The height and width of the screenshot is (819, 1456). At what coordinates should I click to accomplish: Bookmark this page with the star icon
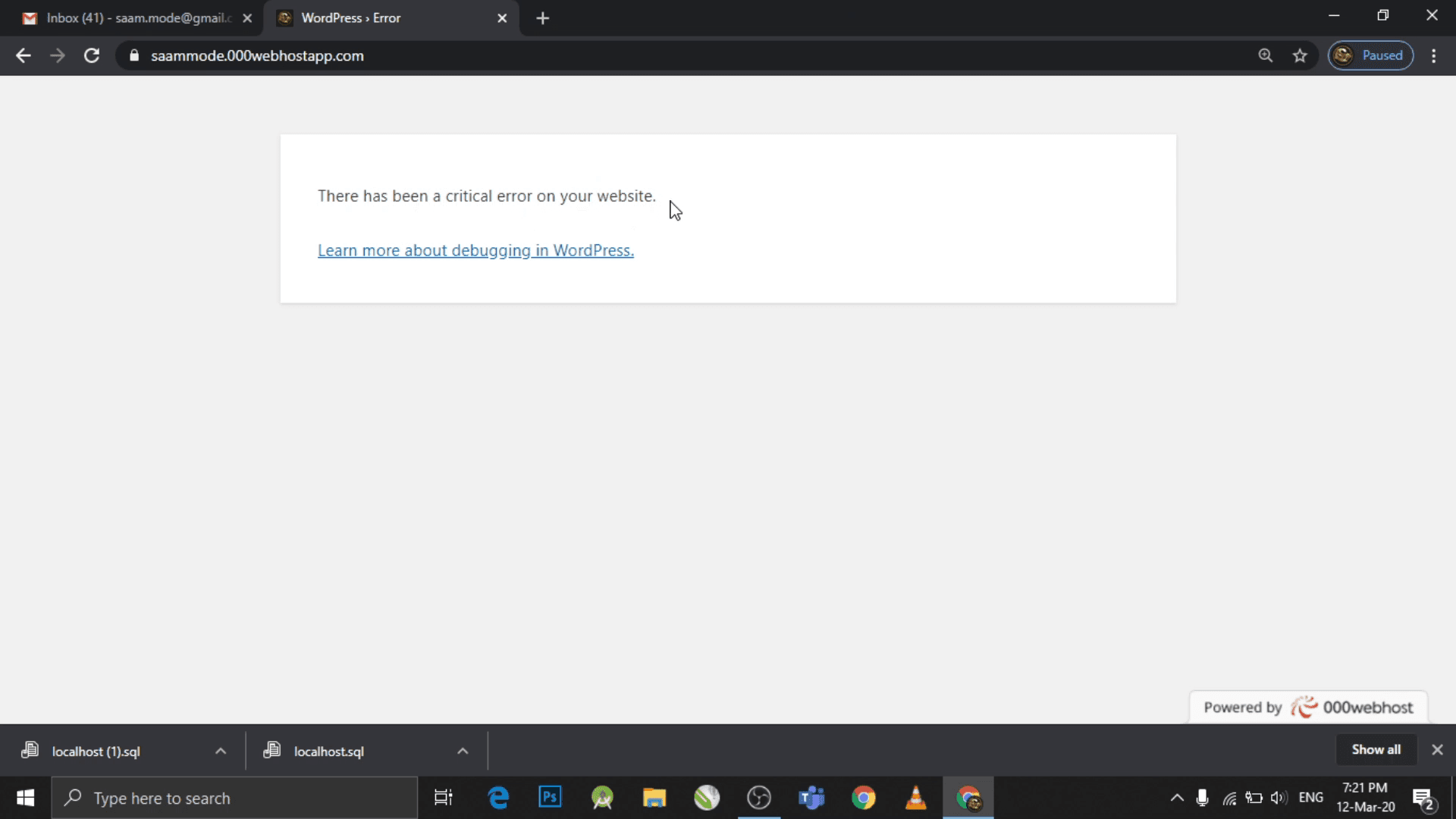[x=1300, y=55]
